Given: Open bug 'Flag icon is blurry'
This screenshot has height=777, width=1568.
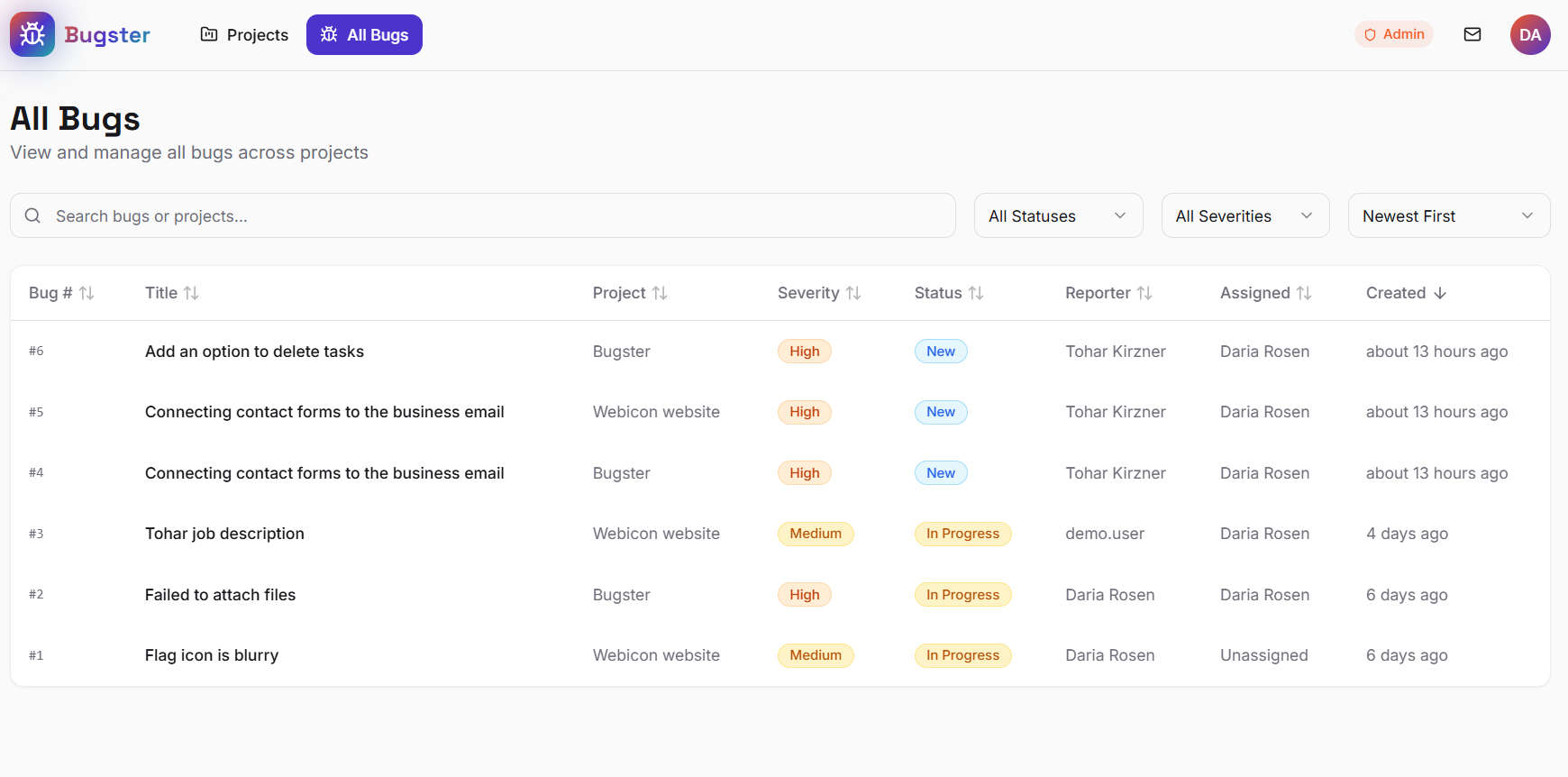Looking at the screenshot, I should 212,655.
